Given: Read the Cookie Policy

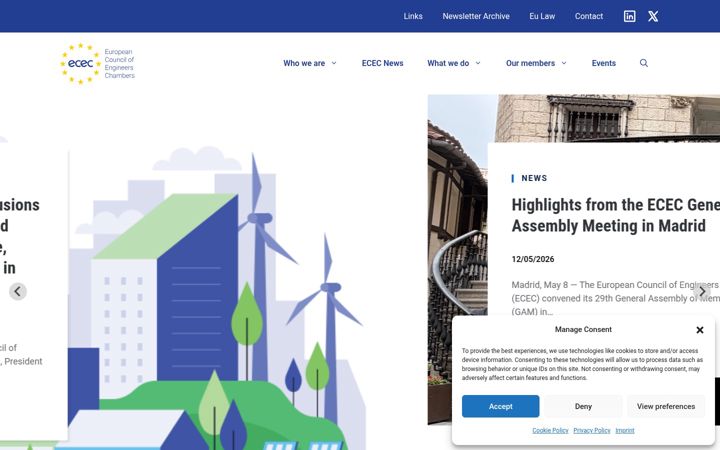Looking at the screenshot, I should (x=550, y=430).
